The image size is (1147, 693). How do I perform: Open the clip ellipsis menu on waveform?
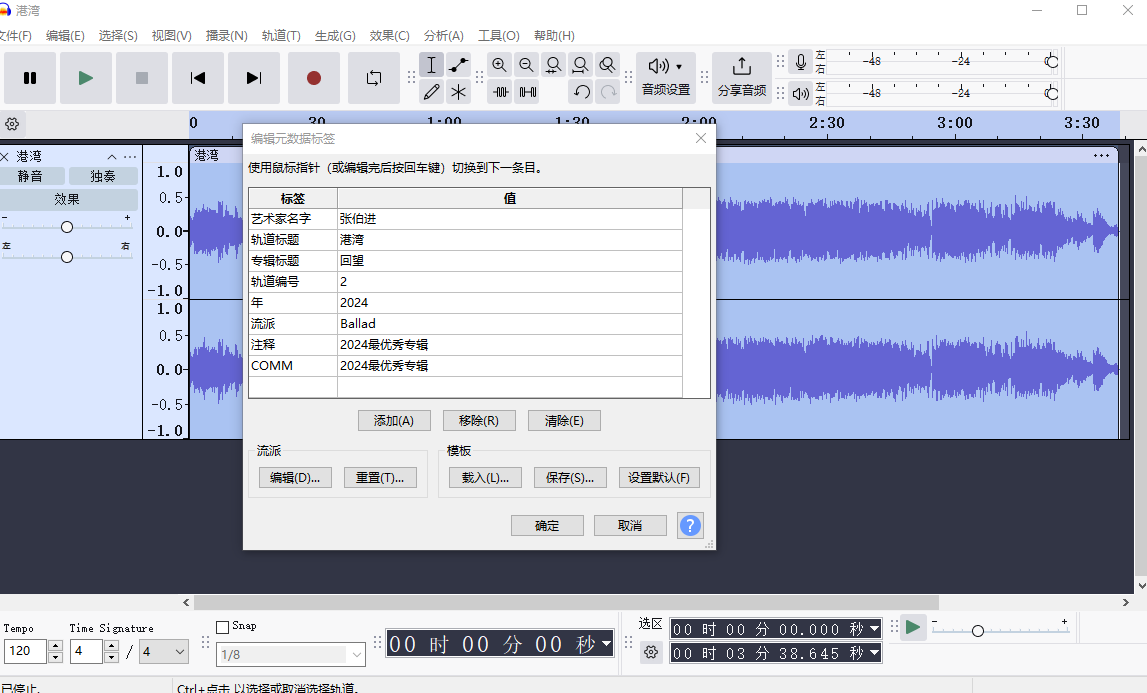(1101, 155)
